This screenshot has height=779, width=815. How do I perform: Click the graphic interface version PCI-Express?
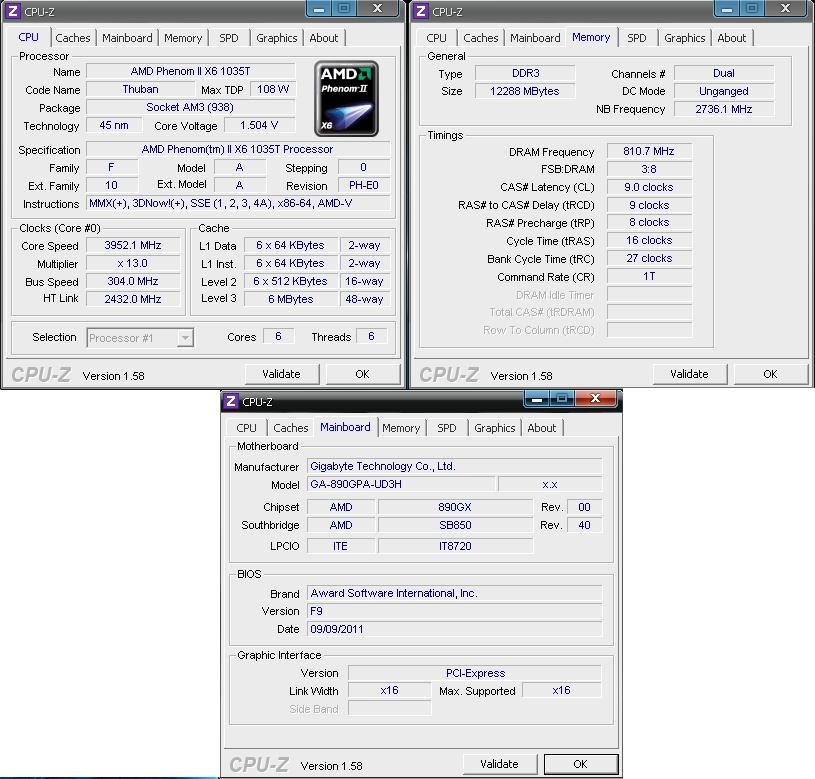475,673
